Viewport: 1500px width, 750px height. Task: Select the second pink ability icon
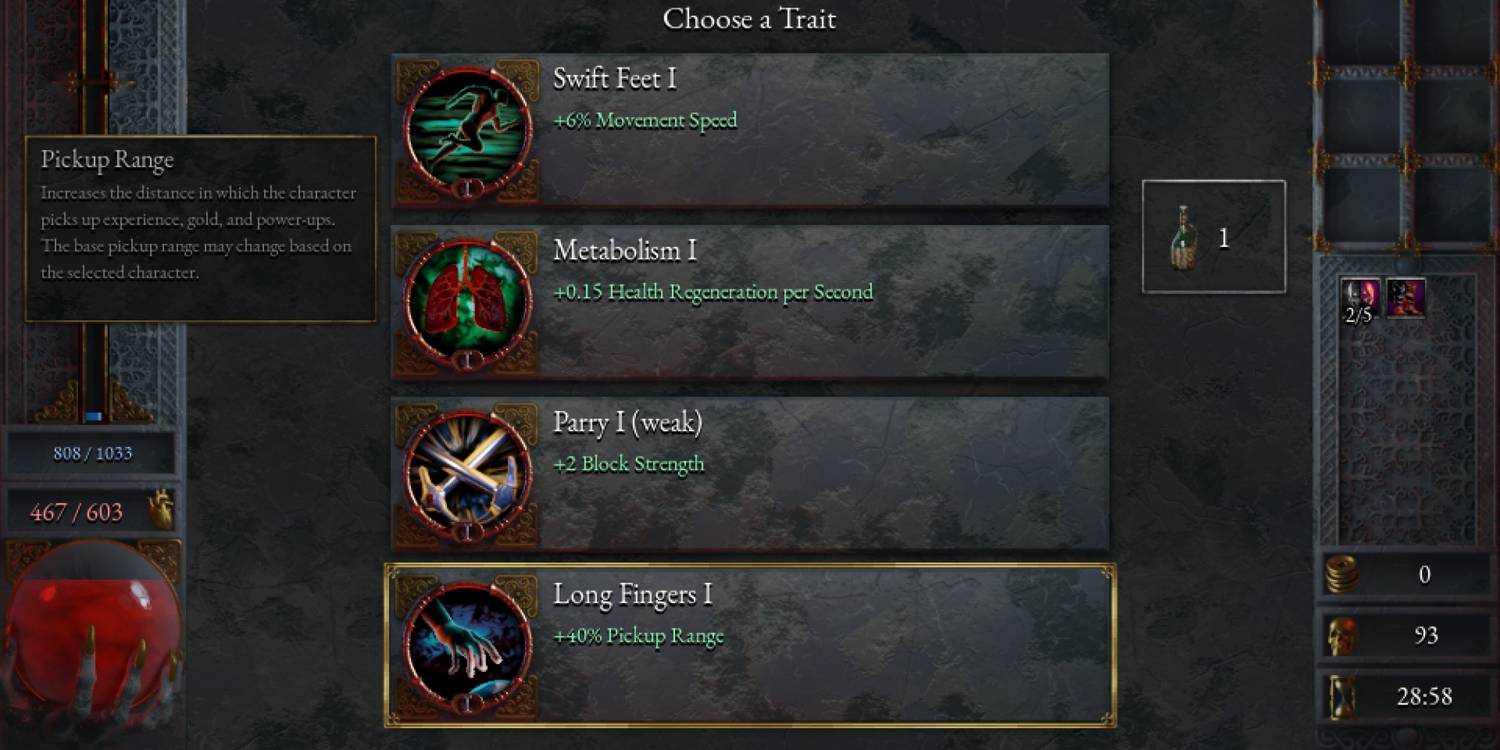pyautogui.click(x=1405, y=299)
